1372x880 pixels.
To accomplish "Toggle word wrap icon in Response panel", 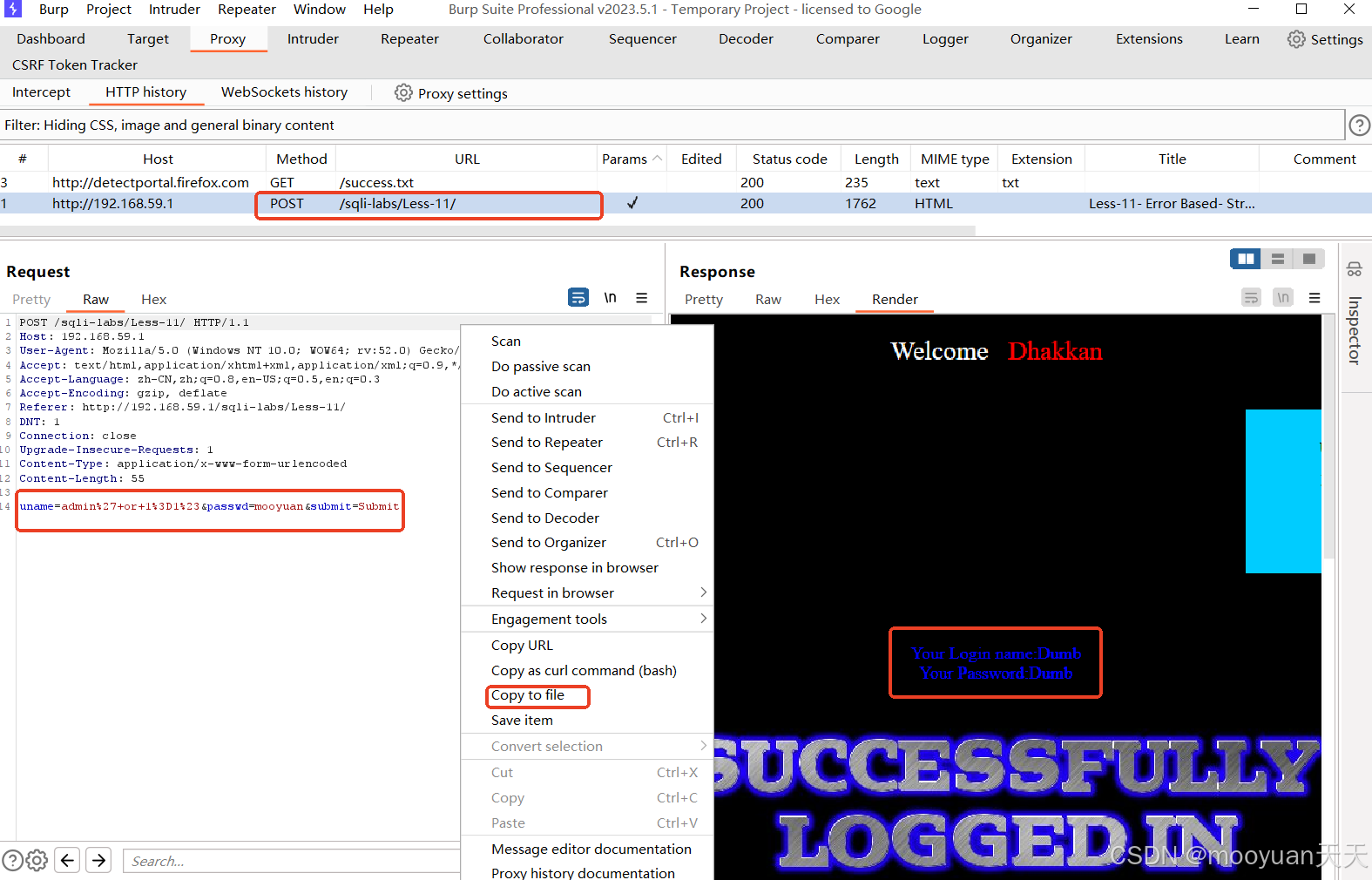I will (1251, 298).
